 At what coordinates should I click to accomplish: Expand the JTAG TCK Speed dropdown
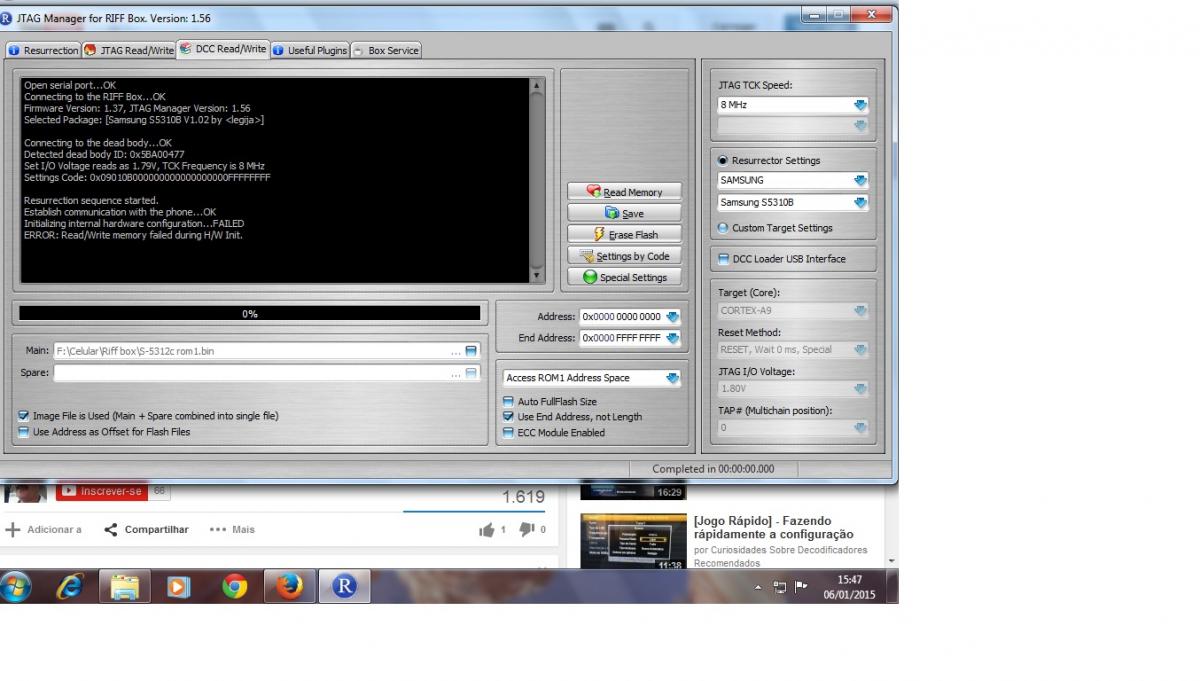coord(860,104)
